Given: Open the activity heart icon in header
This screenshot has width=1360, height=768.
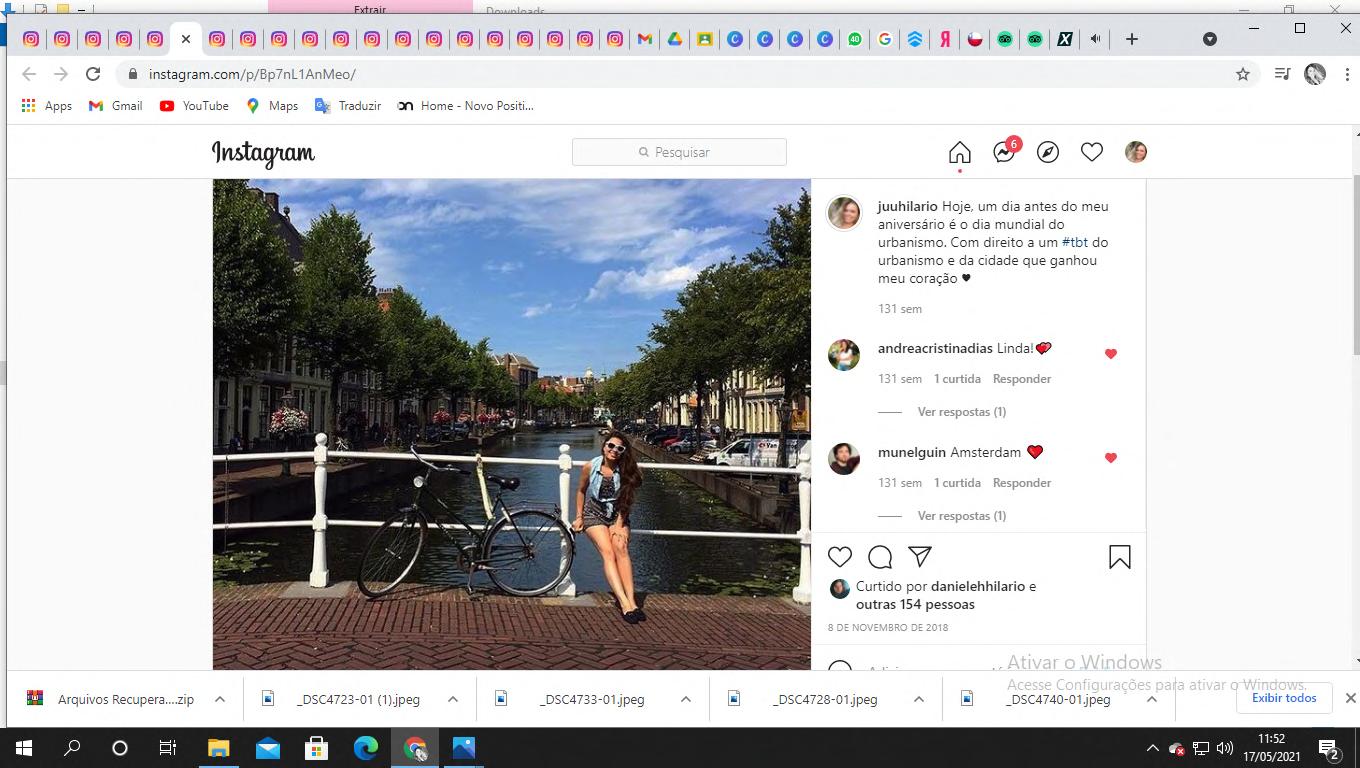Looking at the screenshot, I should tap(1092, 152).
